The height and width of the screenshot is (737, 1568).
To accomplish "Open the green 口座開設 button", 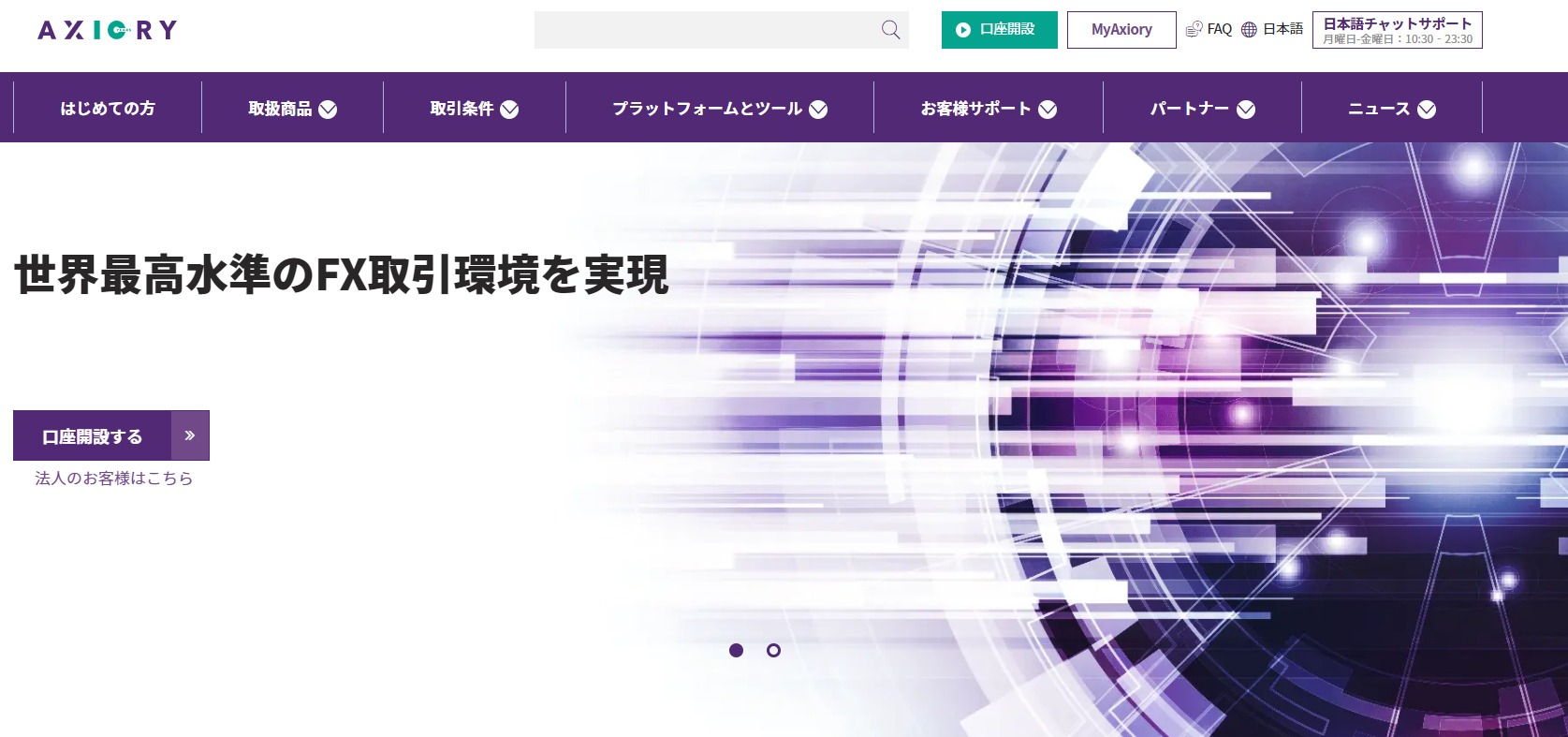I will (999, 30).
